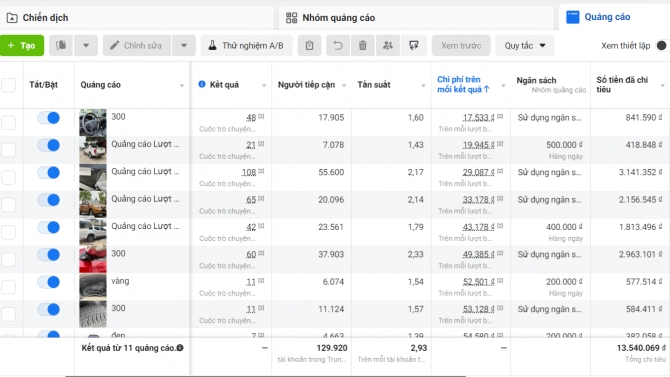Click the Quảng cáo blue tab icon
The width and height of the screenshot is (670, 377).
click(573, 17)
